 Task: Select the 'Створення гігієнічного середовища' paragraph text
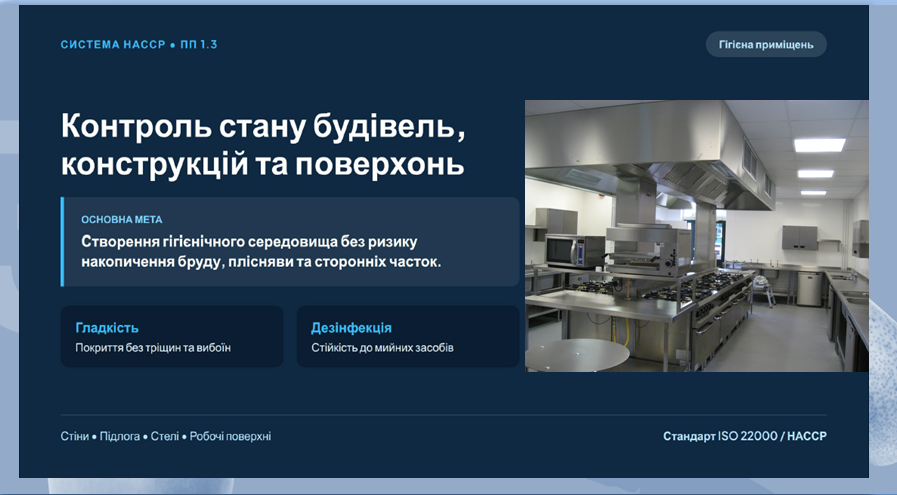click(261, 252)
